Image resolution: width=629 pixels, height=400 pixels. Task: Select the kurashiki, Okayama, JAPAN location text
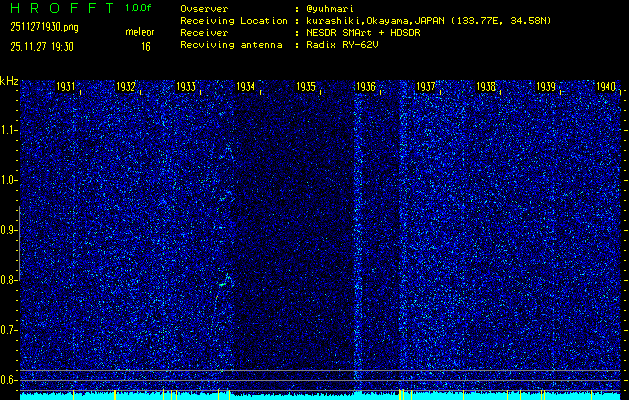[428, 21]
